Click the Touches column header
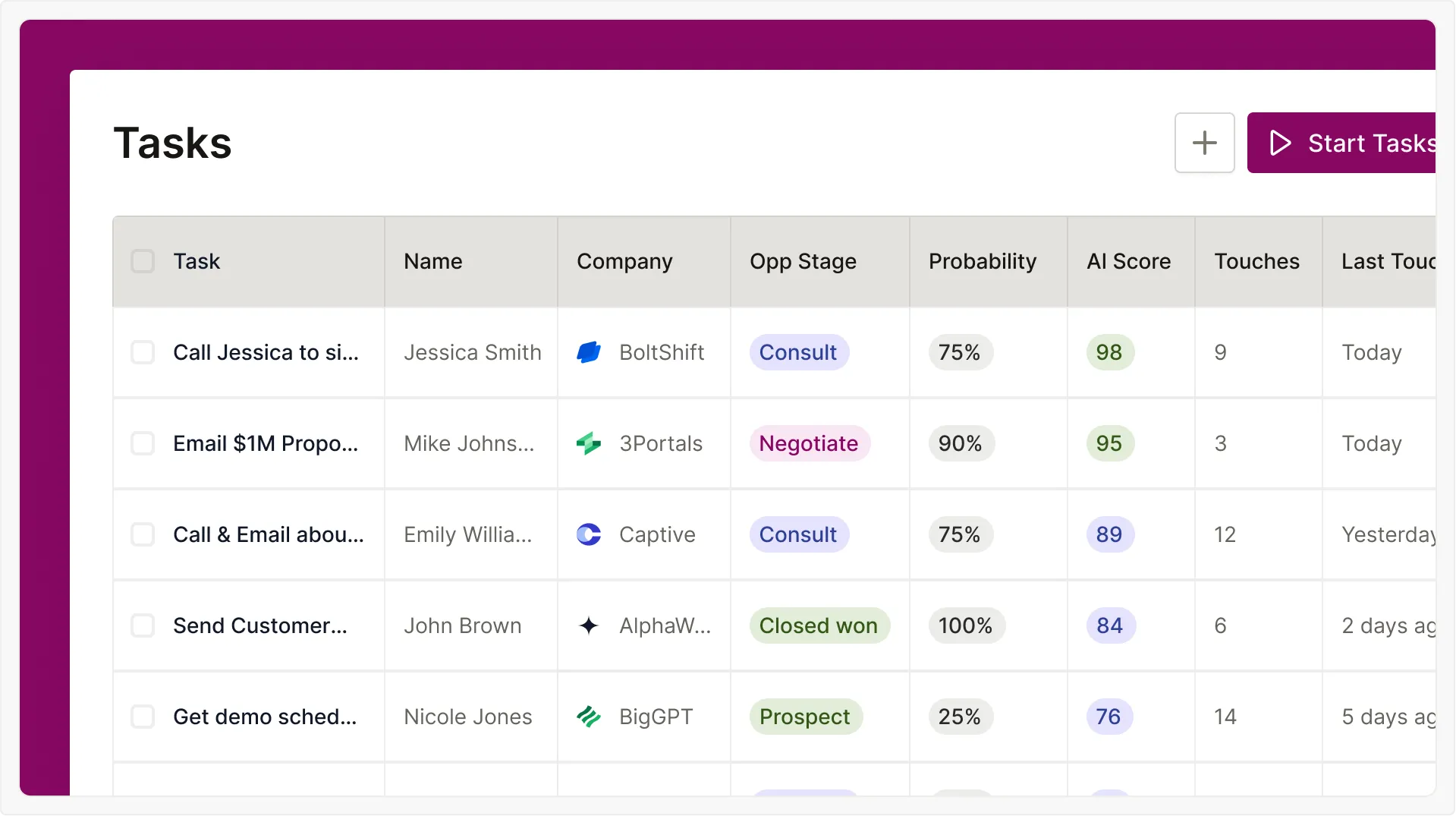 click(1257, 260)
